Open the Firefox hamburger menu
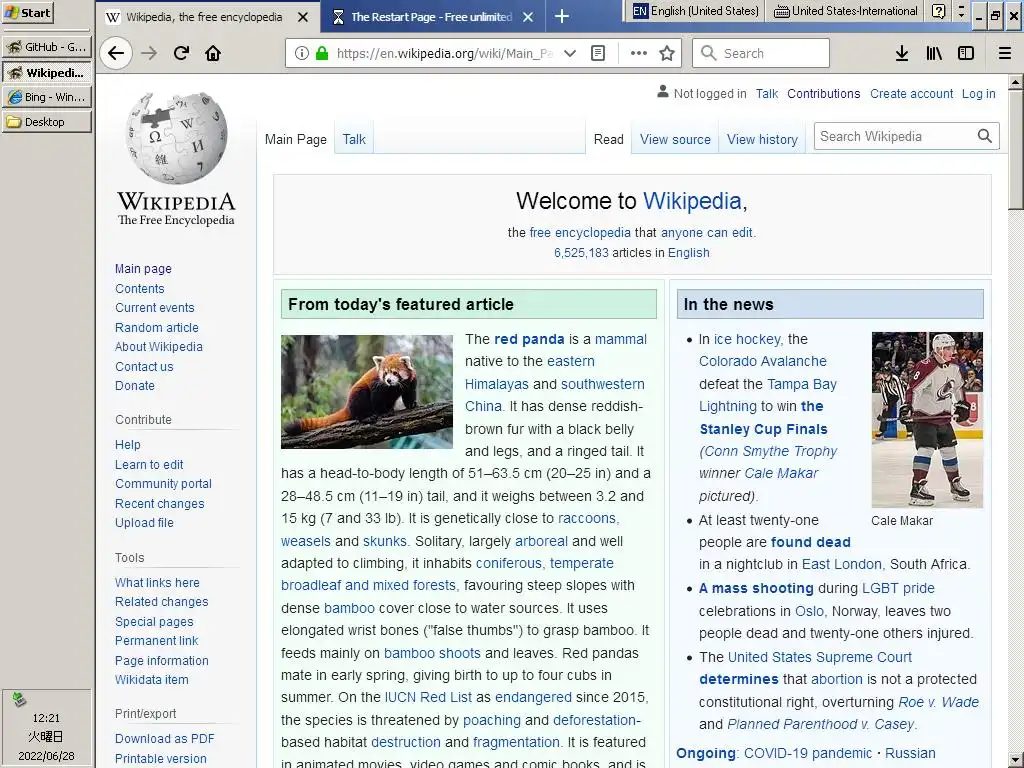This screenshot has width=1024, height=768. click(x=1005, y=53)
